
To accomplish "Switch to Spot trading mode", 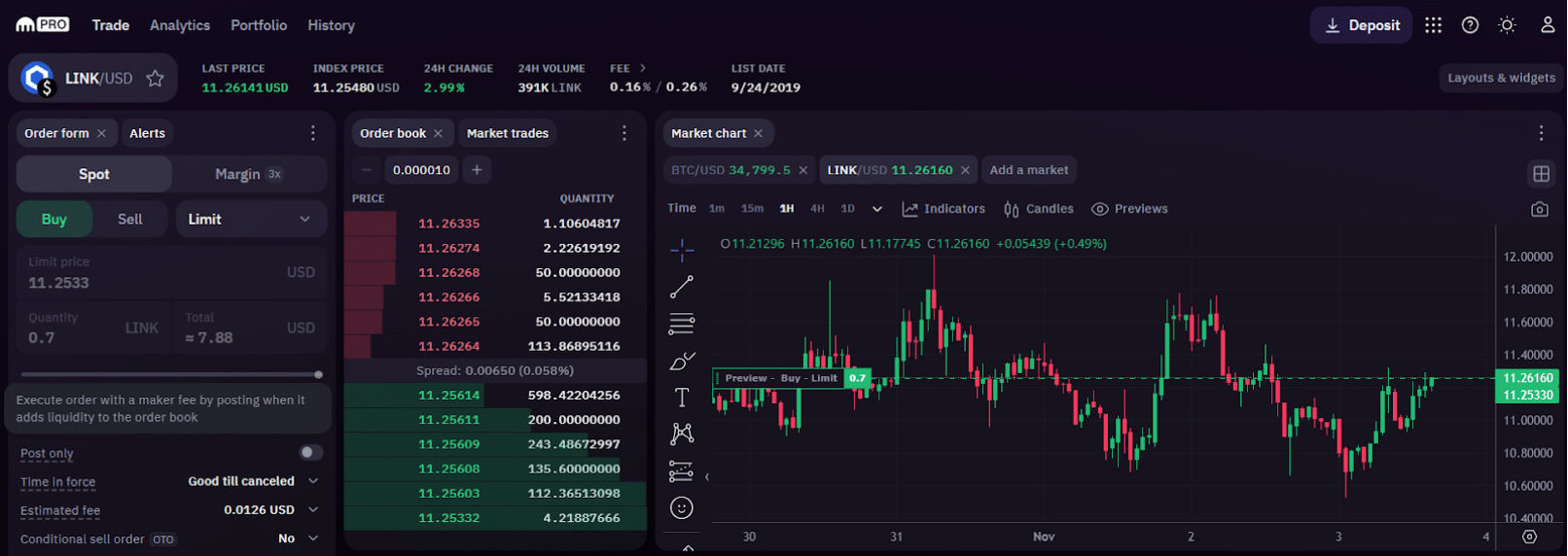I will click(x=94, y=174).
